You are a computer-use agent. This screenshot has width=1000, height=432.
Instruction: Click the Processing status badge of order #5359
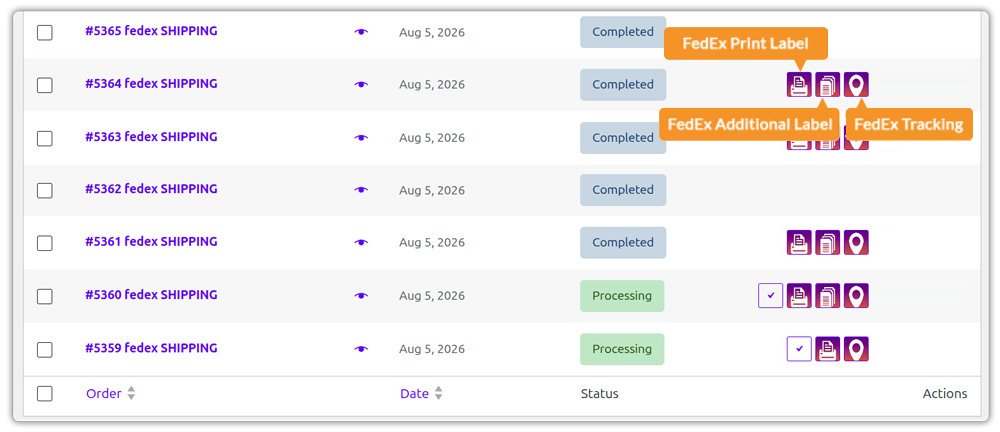tap(622, 349)
